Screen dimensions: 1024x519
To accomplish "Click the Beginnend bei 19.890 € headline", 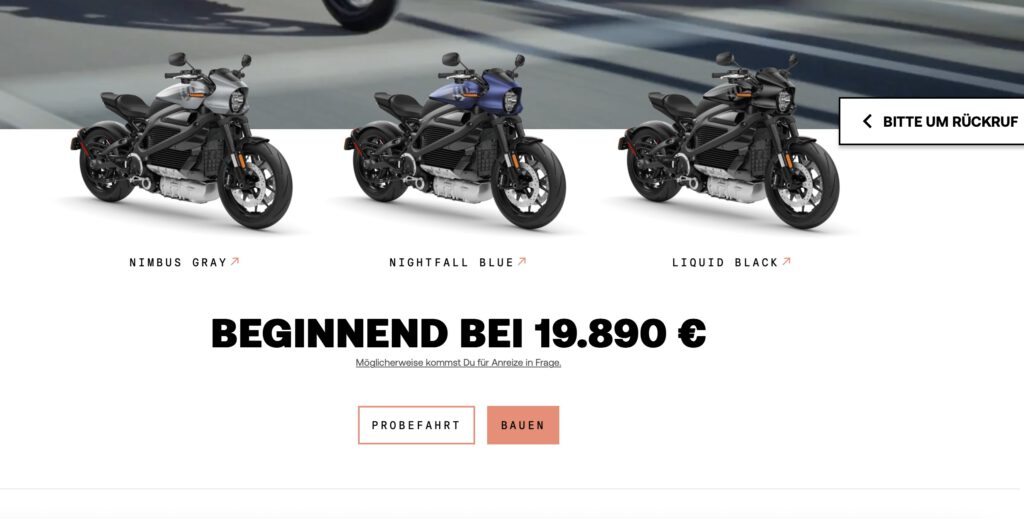I will click(x=458, y=334).
